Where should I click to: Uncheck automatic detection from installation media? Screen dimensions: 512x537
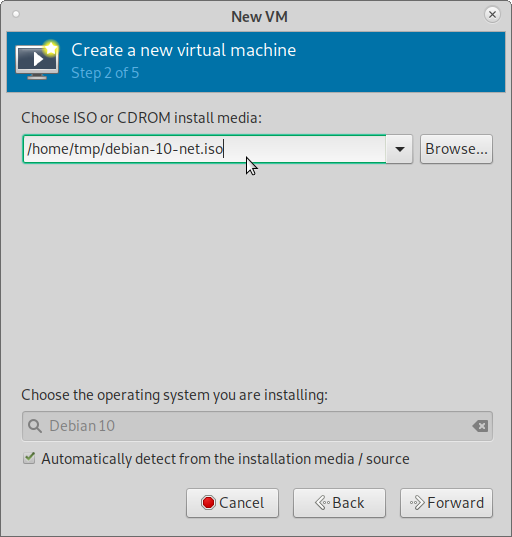pos(29,458)
